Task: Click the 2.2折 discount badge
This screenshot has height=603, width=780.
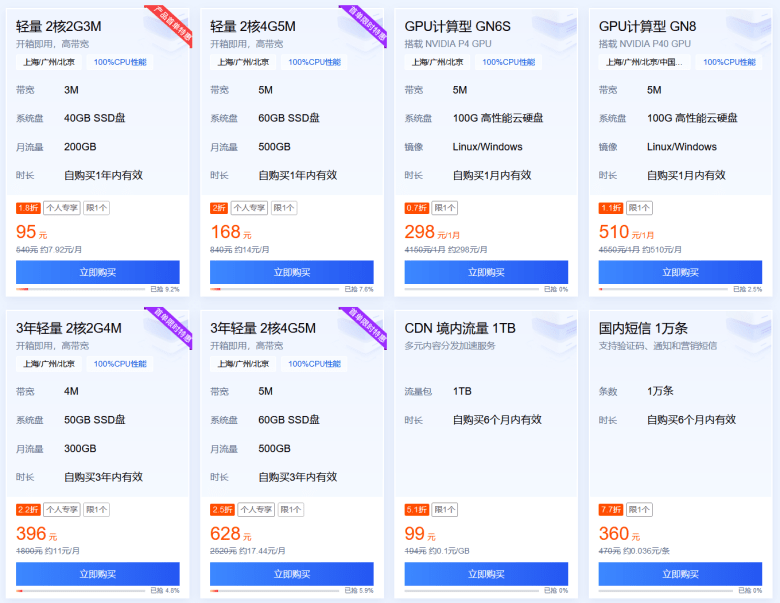Action: click(x=28, y=509)
